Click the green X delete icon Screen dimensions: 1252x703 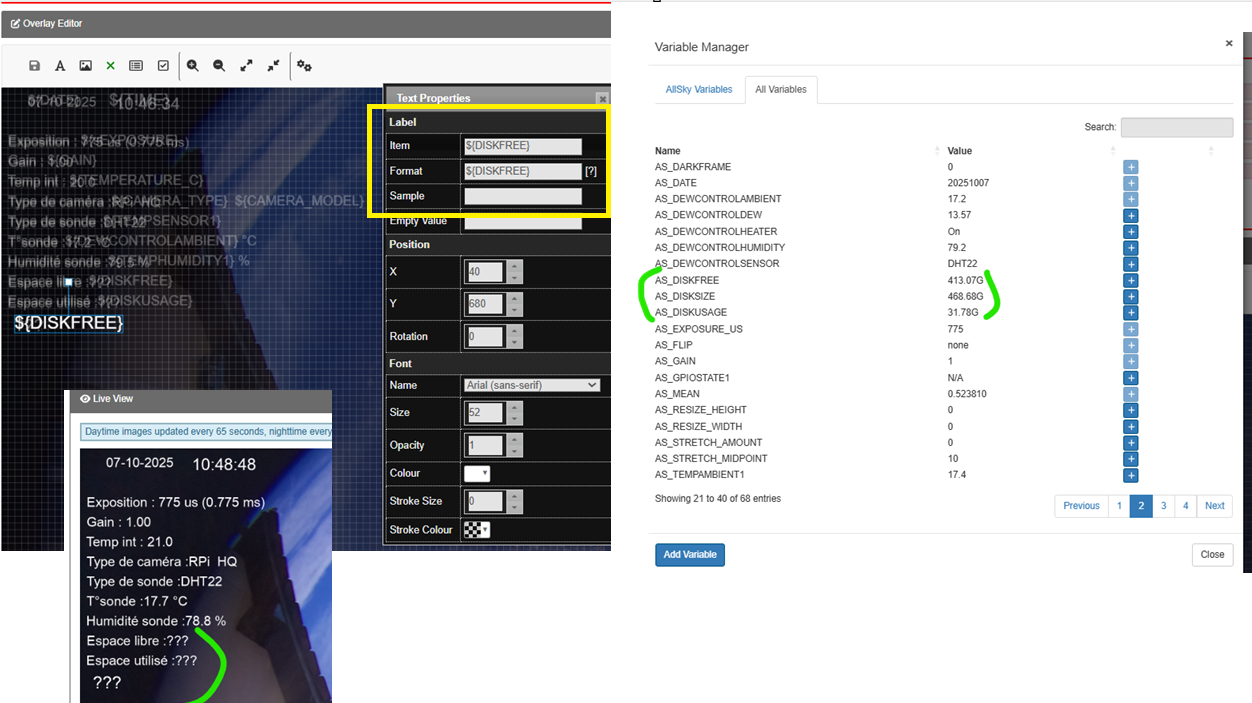coord(111,66)
